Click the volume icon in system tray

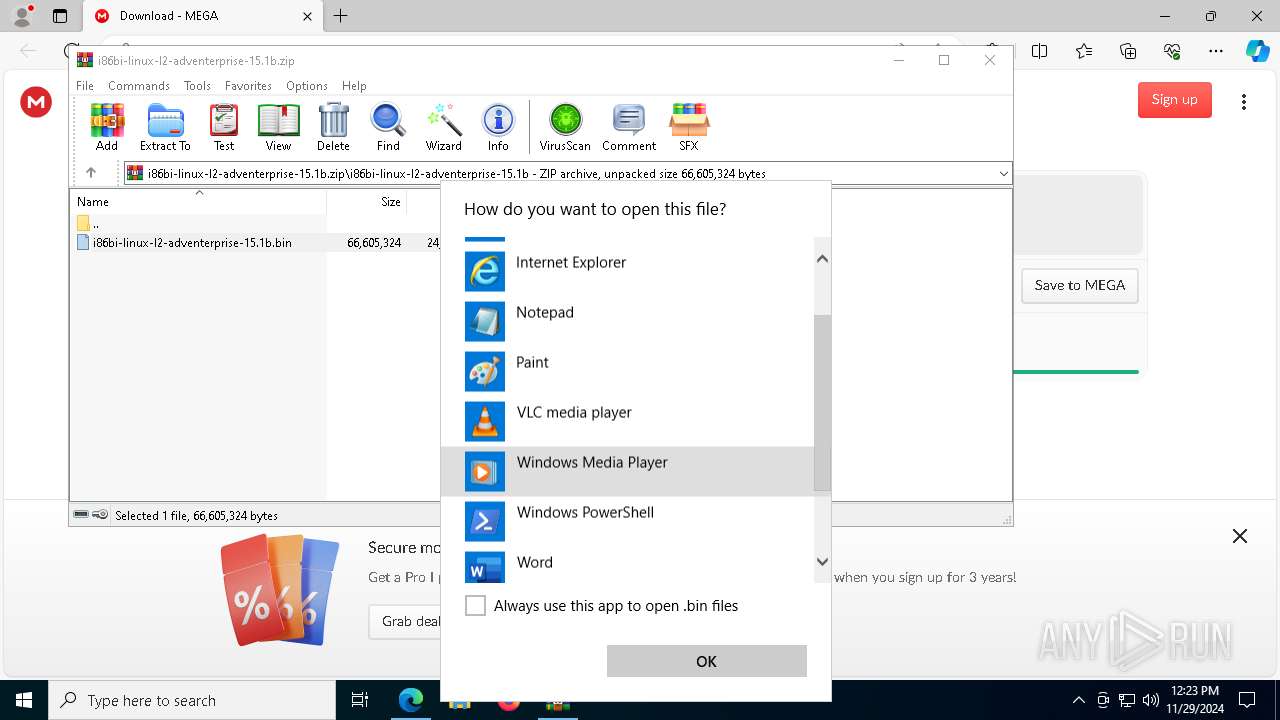1150,700
